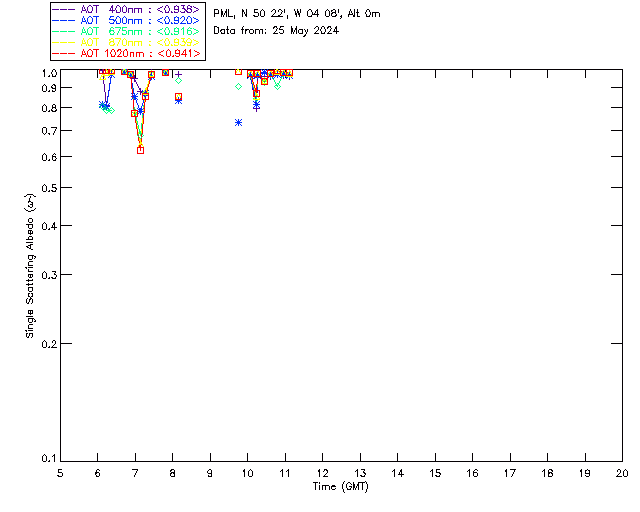Click the 'Time (GMT)' x-axis title
The height and width of the screenshot is (512, 640).
(340, 487)
